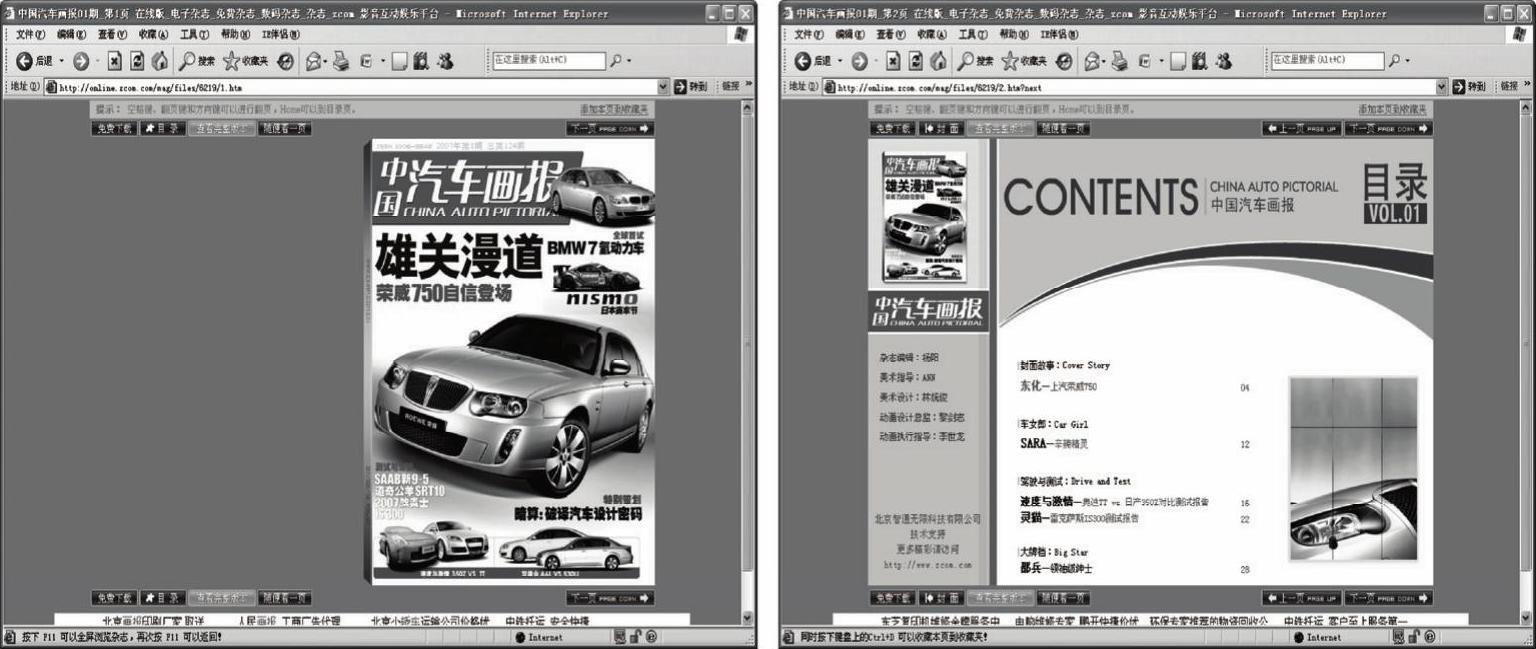
Task: Click the SARA Car Girl entry in contents
Action: 1053,443
